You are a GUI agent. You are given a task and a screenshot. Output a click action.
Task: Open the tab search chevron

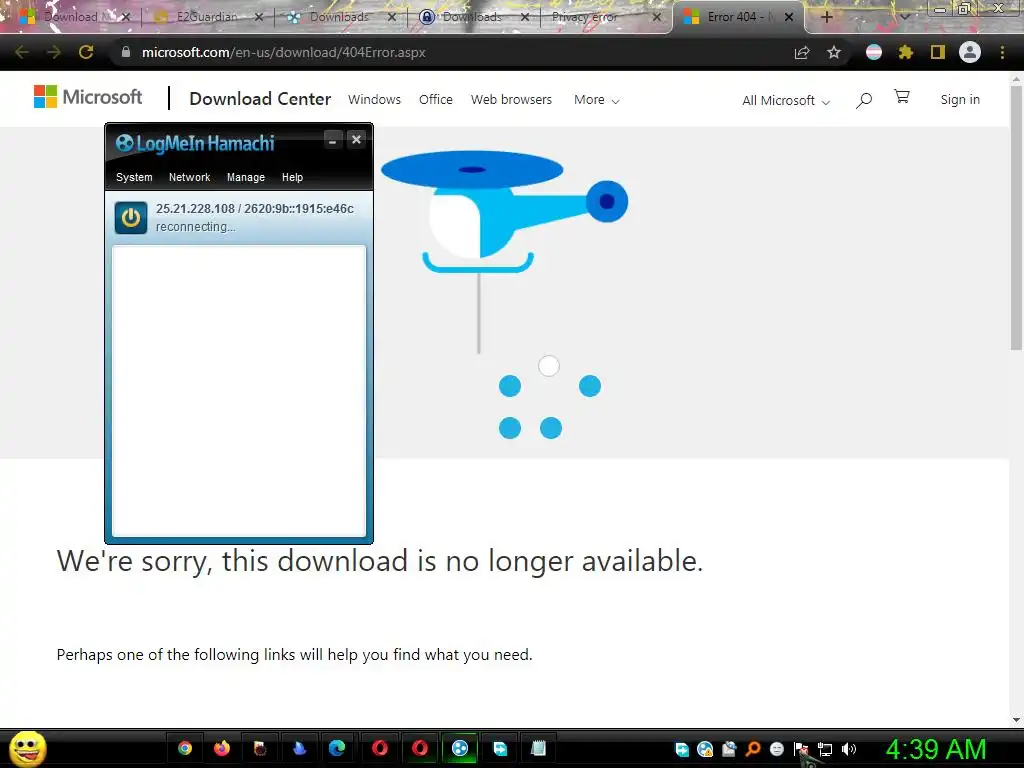pos(905,17)
